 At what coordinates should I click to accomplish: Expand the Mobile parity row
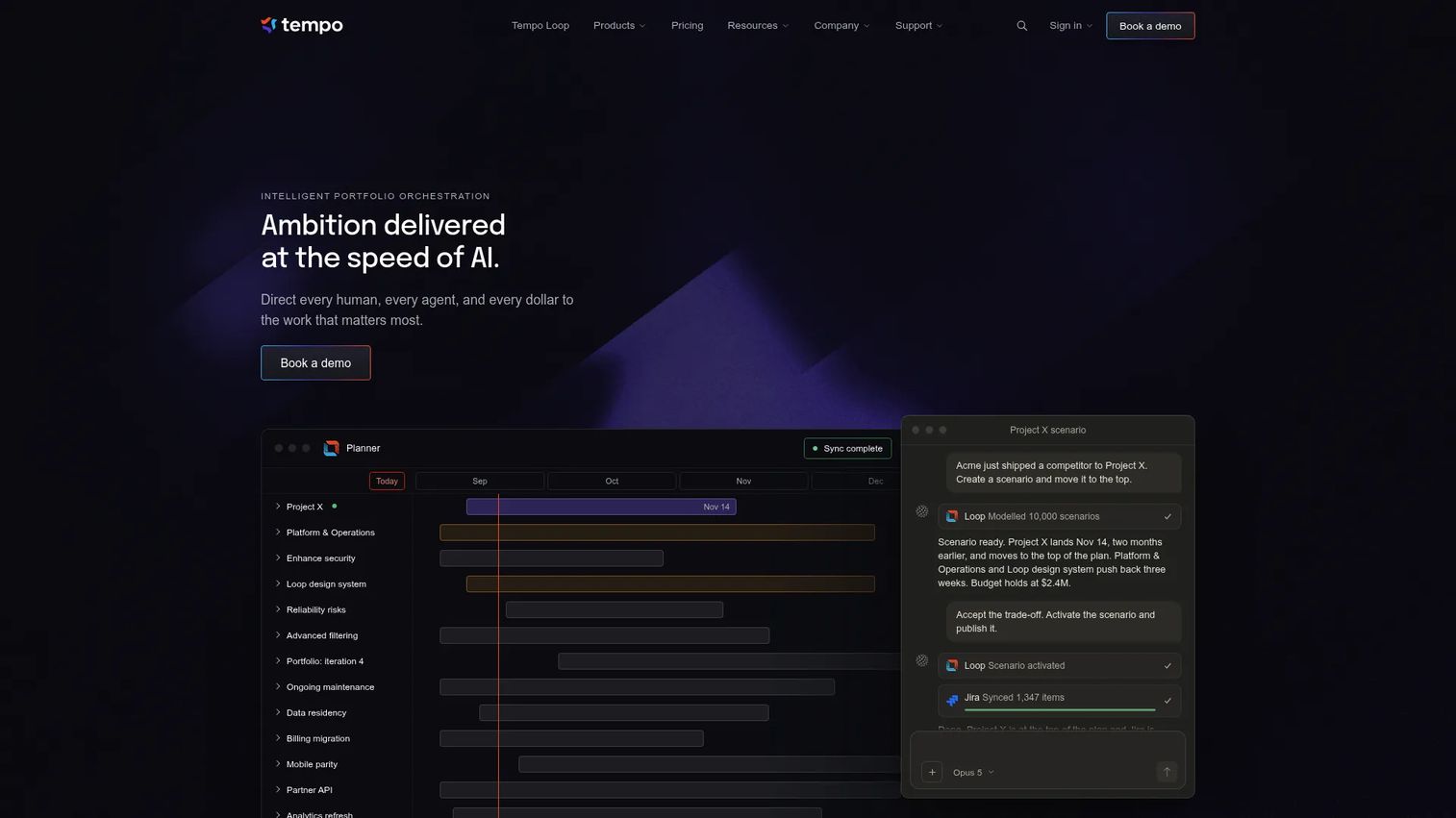[x=278, y=763]
